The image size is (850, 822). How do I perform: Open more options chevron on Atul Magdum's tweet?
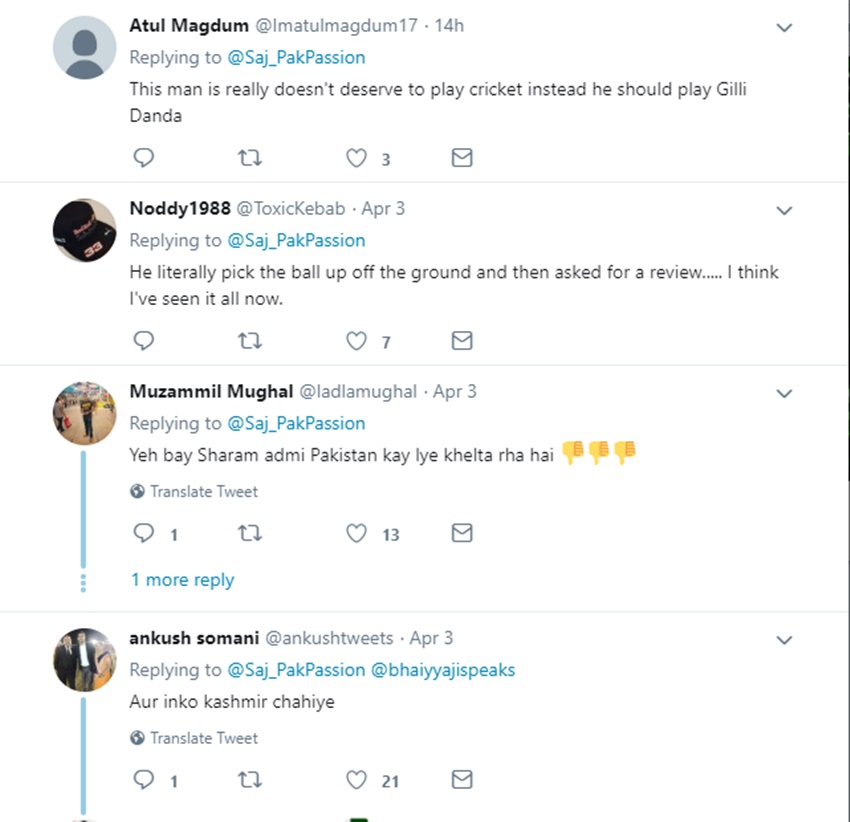click(785, 28)
